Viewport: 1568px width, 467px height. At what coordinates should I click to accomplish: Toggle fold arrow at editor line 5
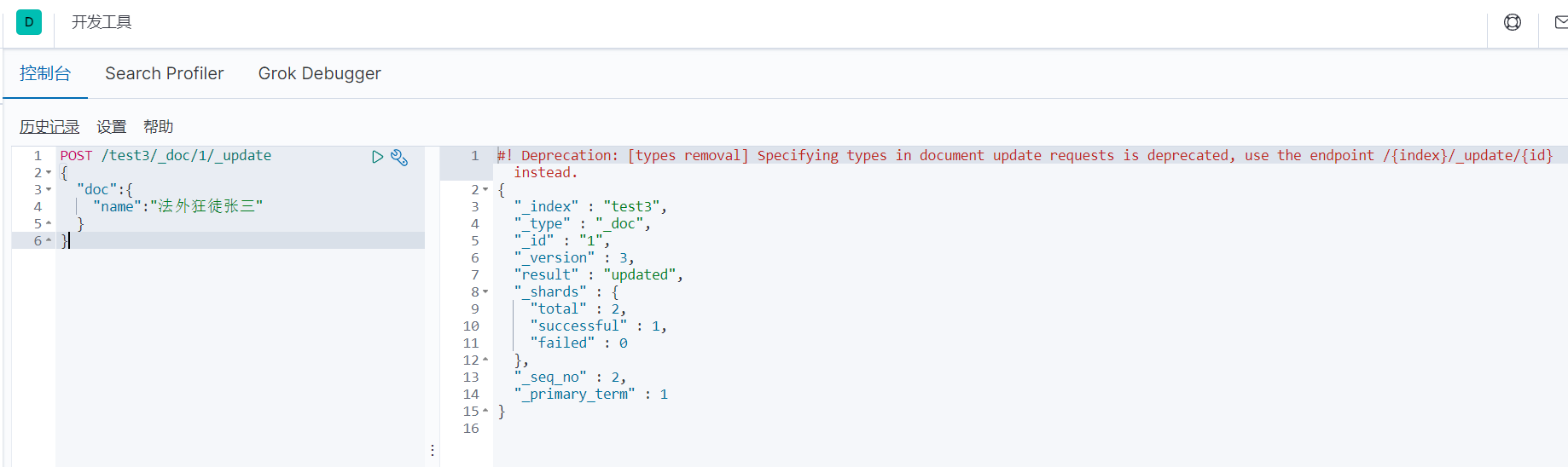click(49, 223)
